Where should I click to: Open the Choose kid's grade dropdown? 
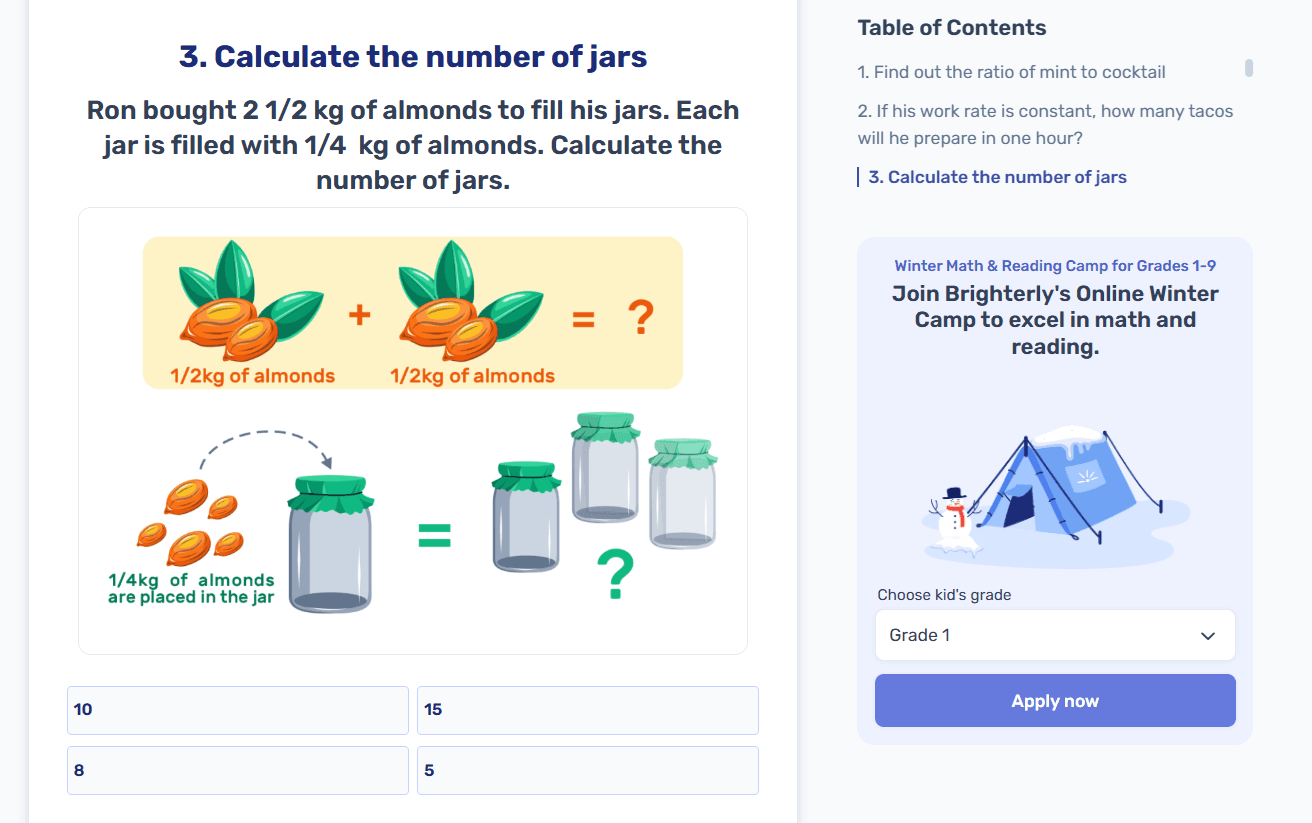(1054, 636)
